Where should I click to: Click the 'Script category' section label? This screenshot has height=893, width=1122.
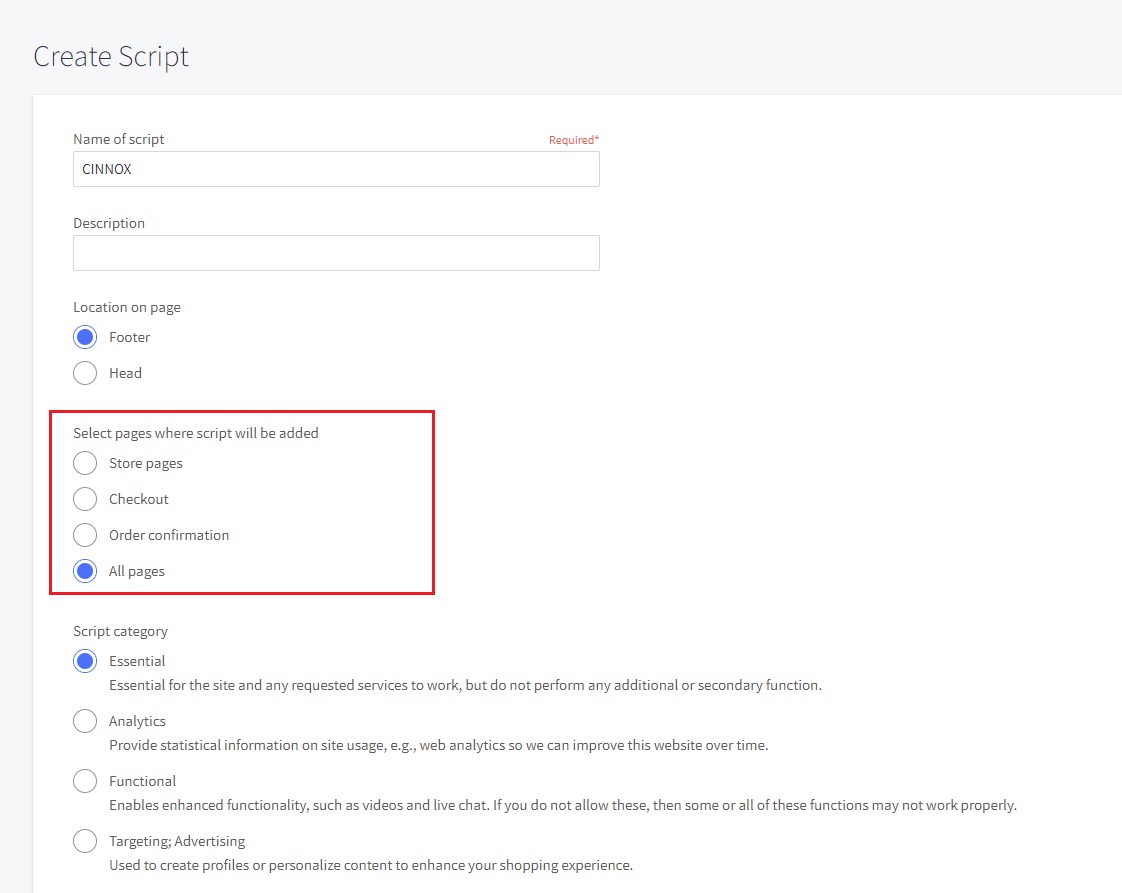pyautogui.click(x=120, y=631)
